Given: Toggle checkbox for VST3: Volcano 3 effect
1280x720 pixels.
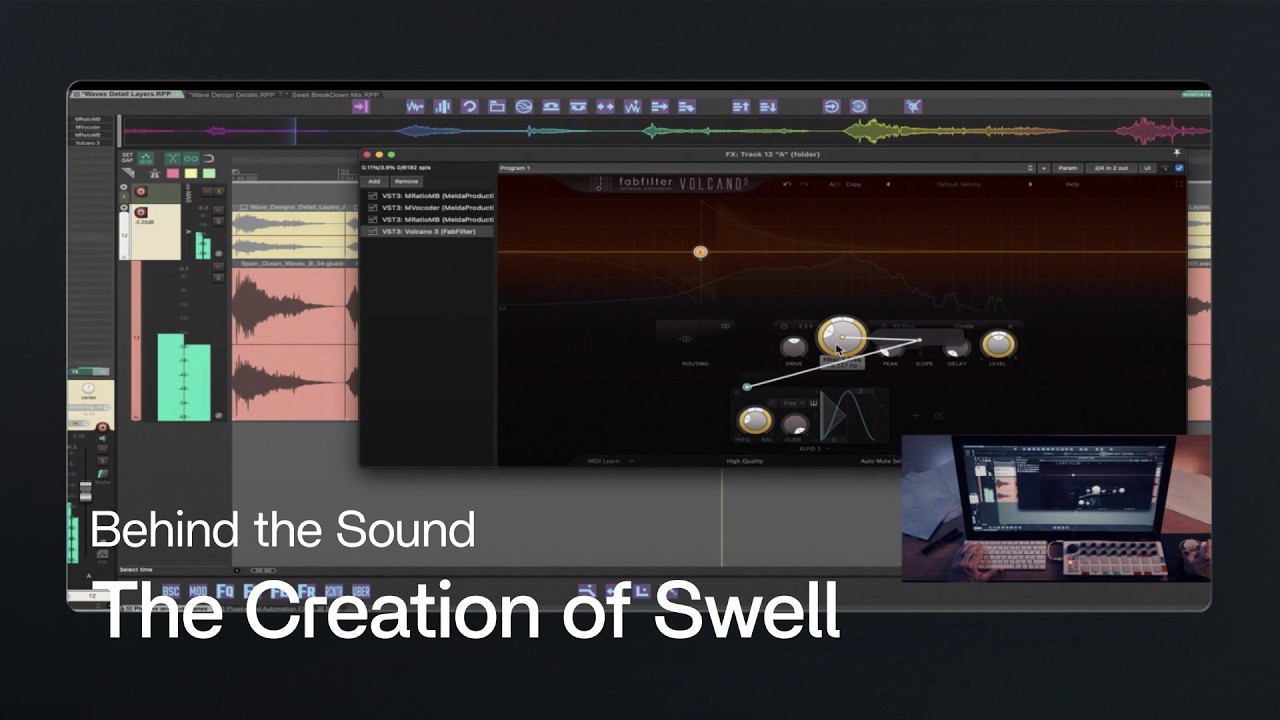Looking at the screenshot, I should 373,231.
